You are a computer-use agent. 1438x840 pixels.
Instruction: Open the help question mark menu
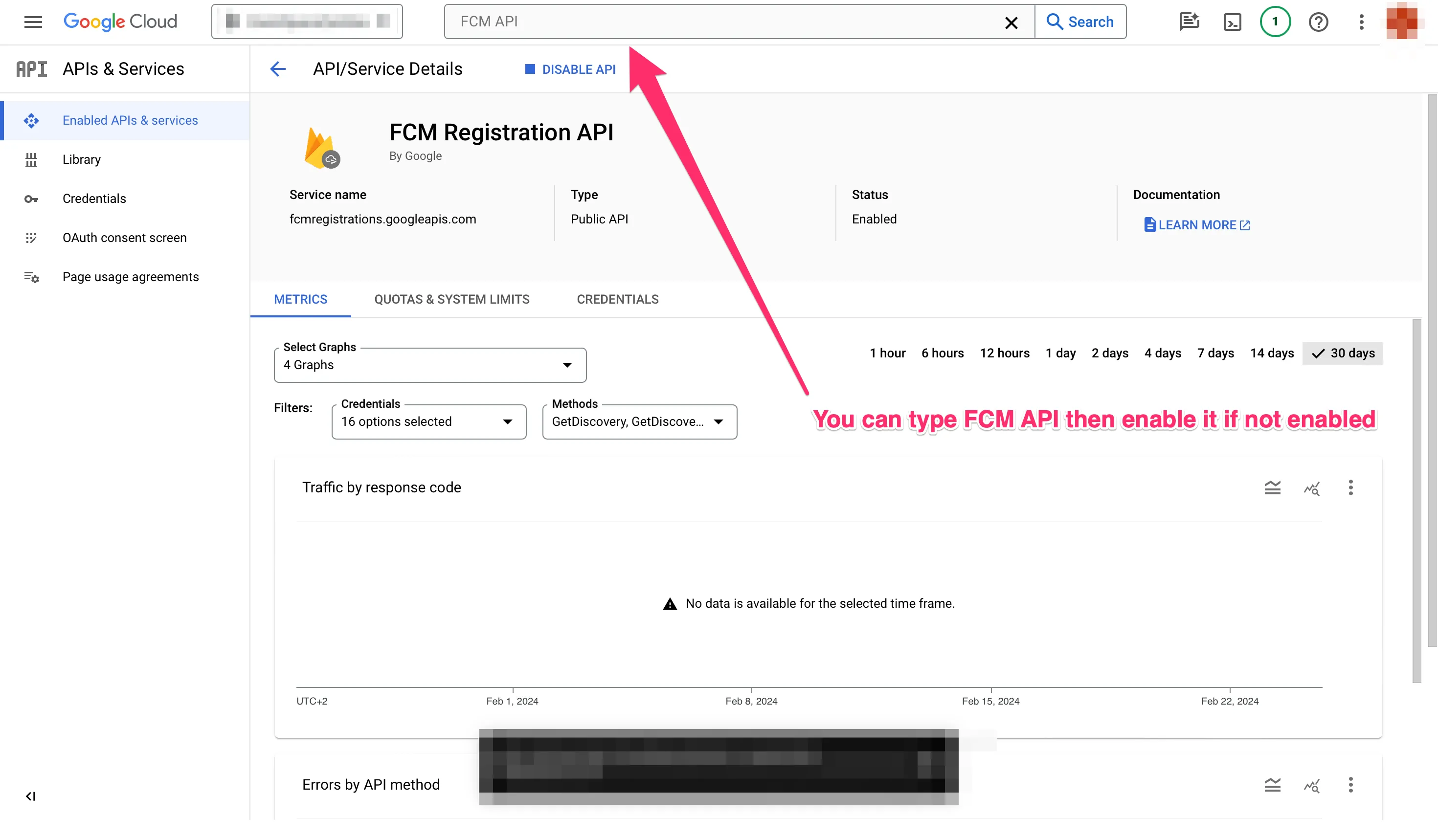[x=1318, y=22]
